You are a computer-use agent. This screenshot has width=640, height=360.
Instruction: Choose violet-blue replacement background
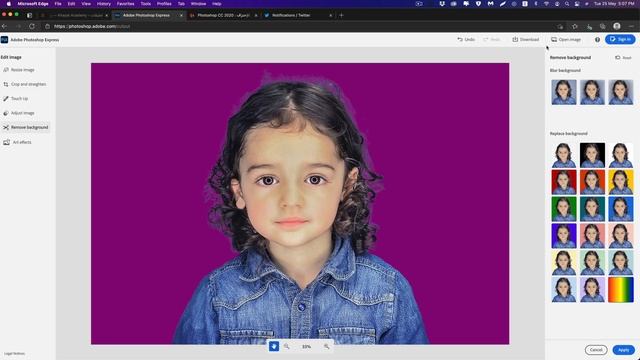click(x=564, y=236)
